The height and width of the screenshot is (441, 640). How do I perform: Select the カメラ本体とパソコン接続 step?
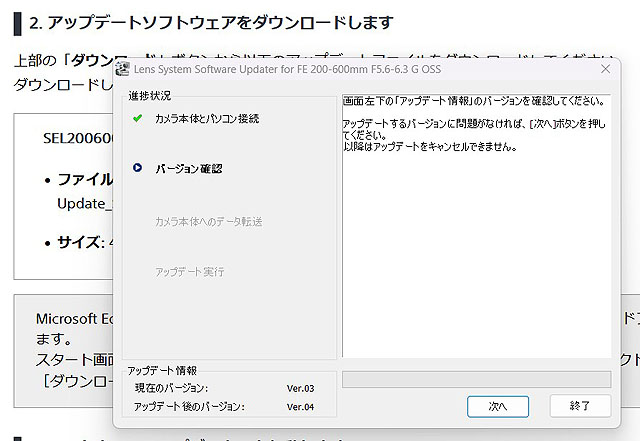[x=207, y=118]
